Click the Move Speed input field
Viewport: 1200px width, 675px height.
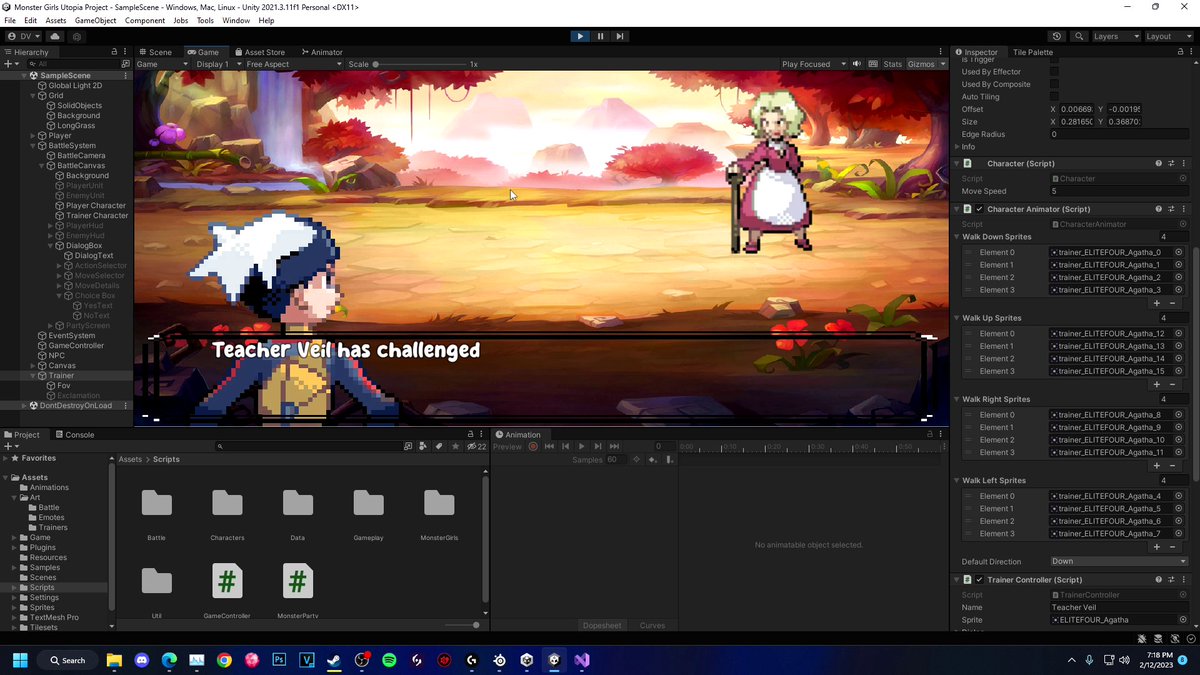[x=1119, y=191]
